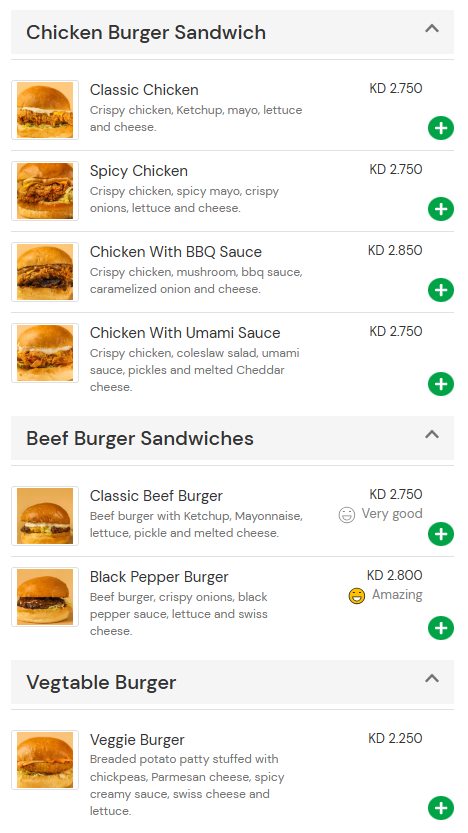This screenshot has width=468, height=833.
Task: Add Classic Chicken to cart with plus icon
Action: click(x=441, y=128)
